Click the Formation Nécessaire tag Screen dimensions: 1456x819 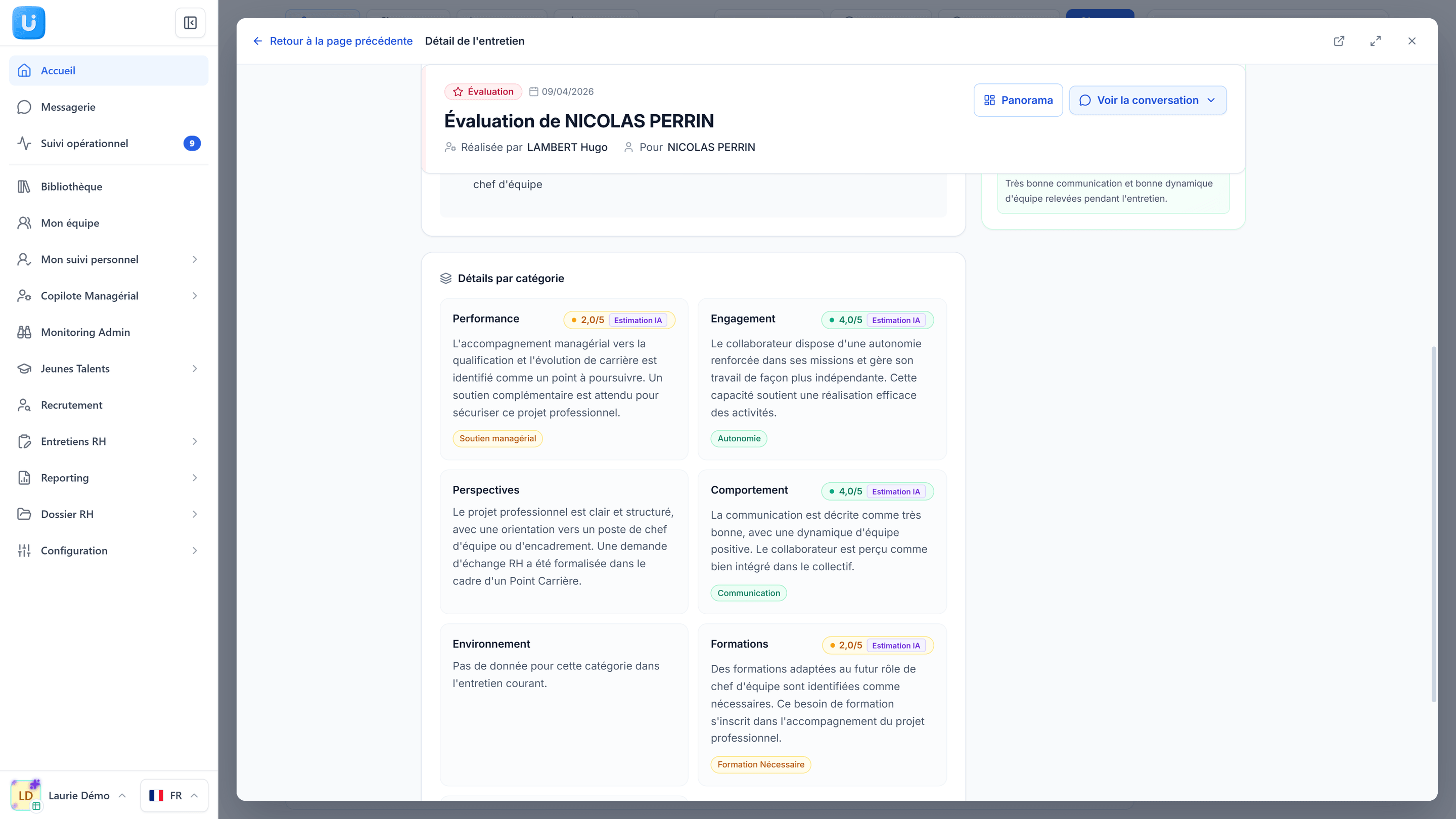coord(761,765)
